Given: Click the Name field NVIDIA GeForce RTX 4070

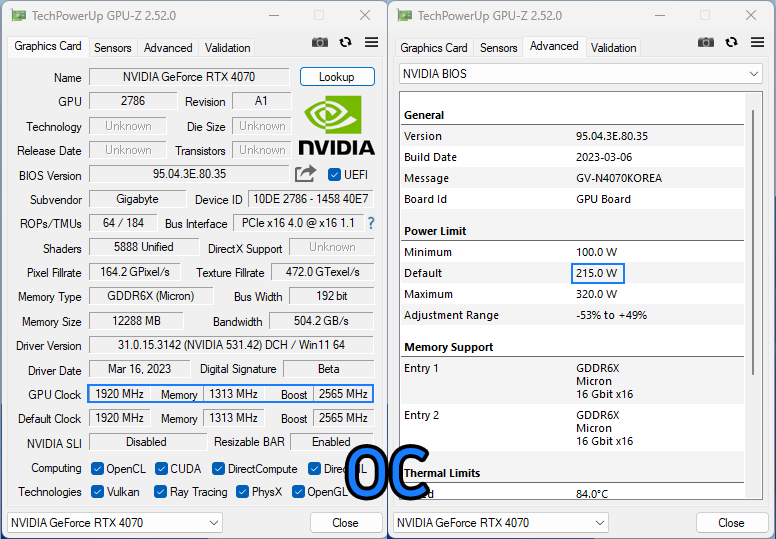Looking at the screenshot, I should (x=189, y=77).
